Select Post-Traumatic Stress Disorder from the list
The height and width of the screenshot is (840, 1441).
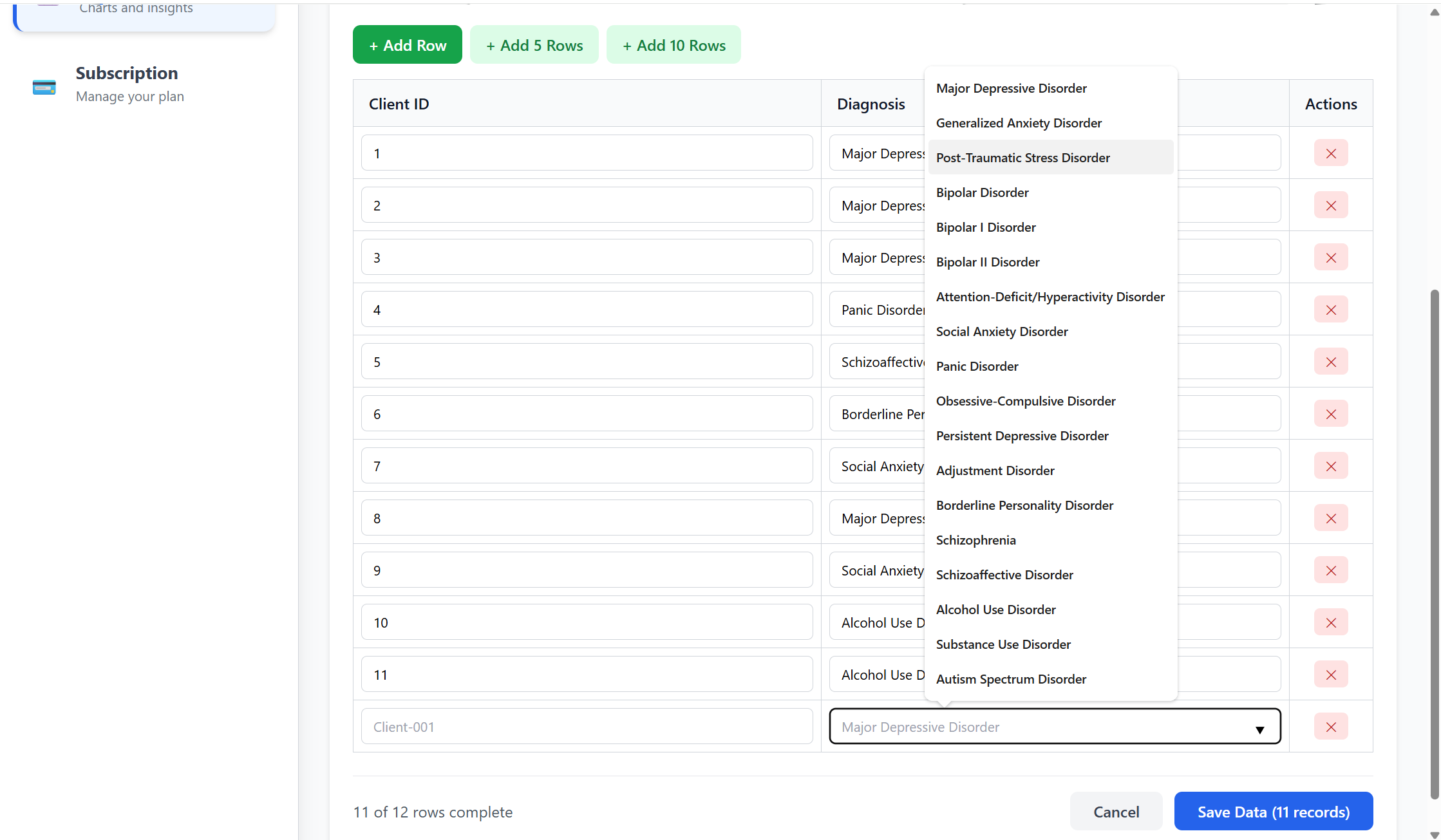[x=1023, y=157]
